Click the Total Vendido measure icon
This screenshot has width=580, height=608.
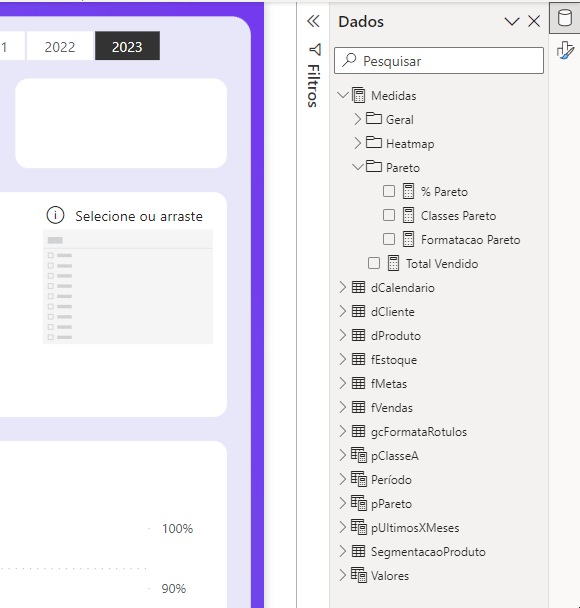393,263
